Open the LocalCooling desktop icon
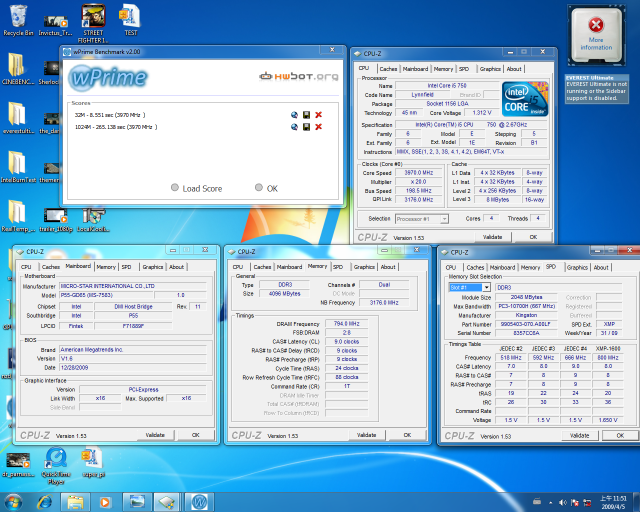The image size is (640, 512). (93, 220)
